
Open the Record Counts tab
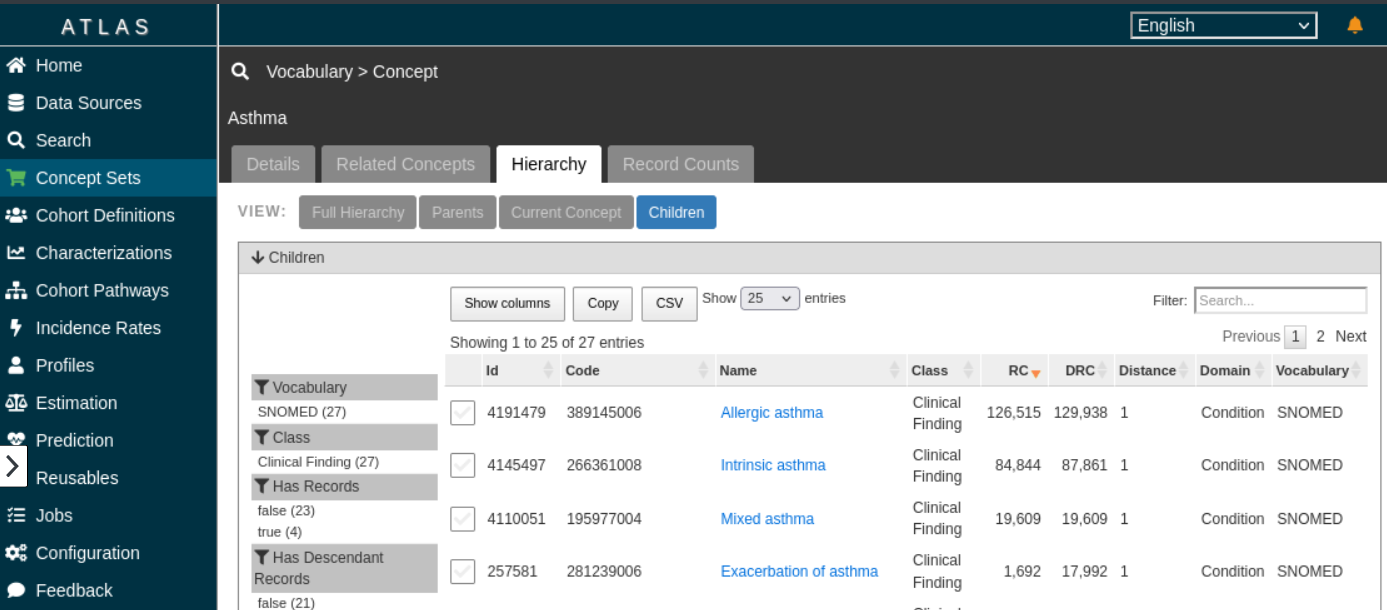(x=680, y=164)
